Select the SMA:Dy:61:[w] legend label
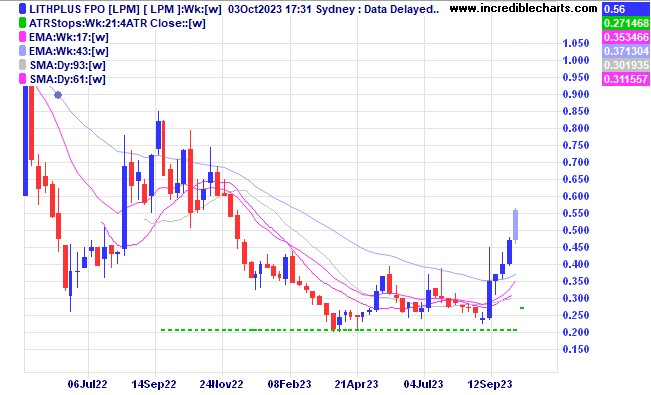The height and width of the screenshot is (395, 651). click(67, 79)
